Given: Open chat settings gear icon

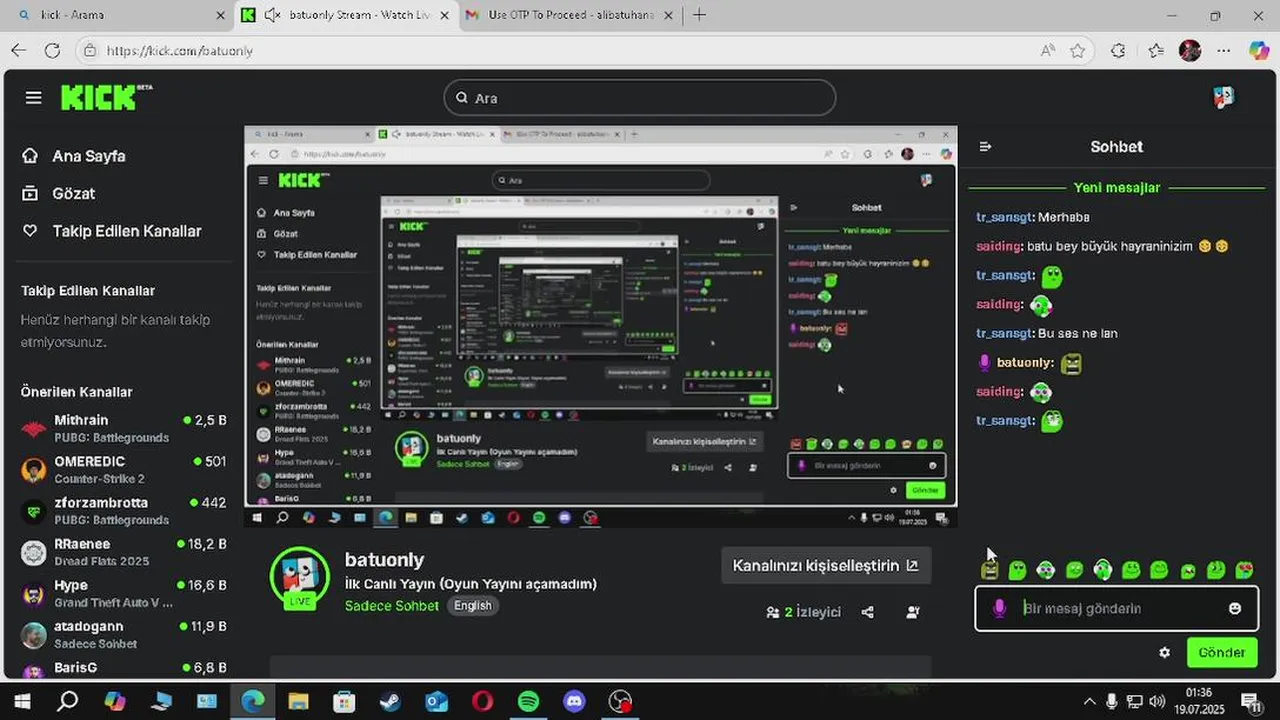Looking at the screenshot, I should pyautogui.click(x=1165, y=652).
